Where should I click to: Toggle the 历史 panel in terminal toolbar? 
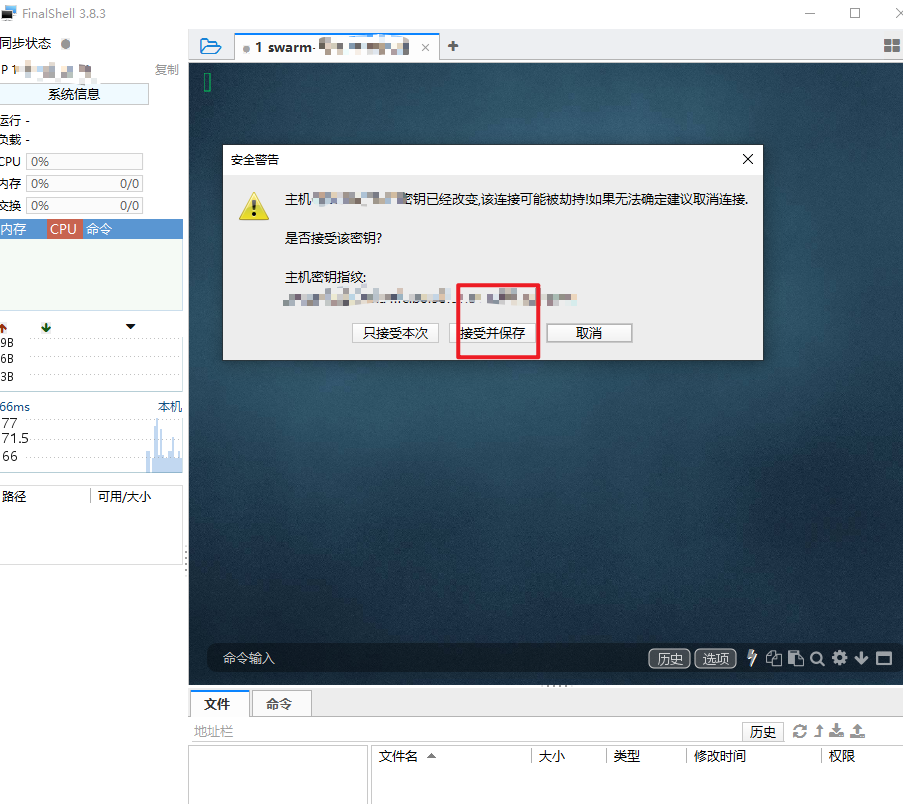[x=668, y=658]
